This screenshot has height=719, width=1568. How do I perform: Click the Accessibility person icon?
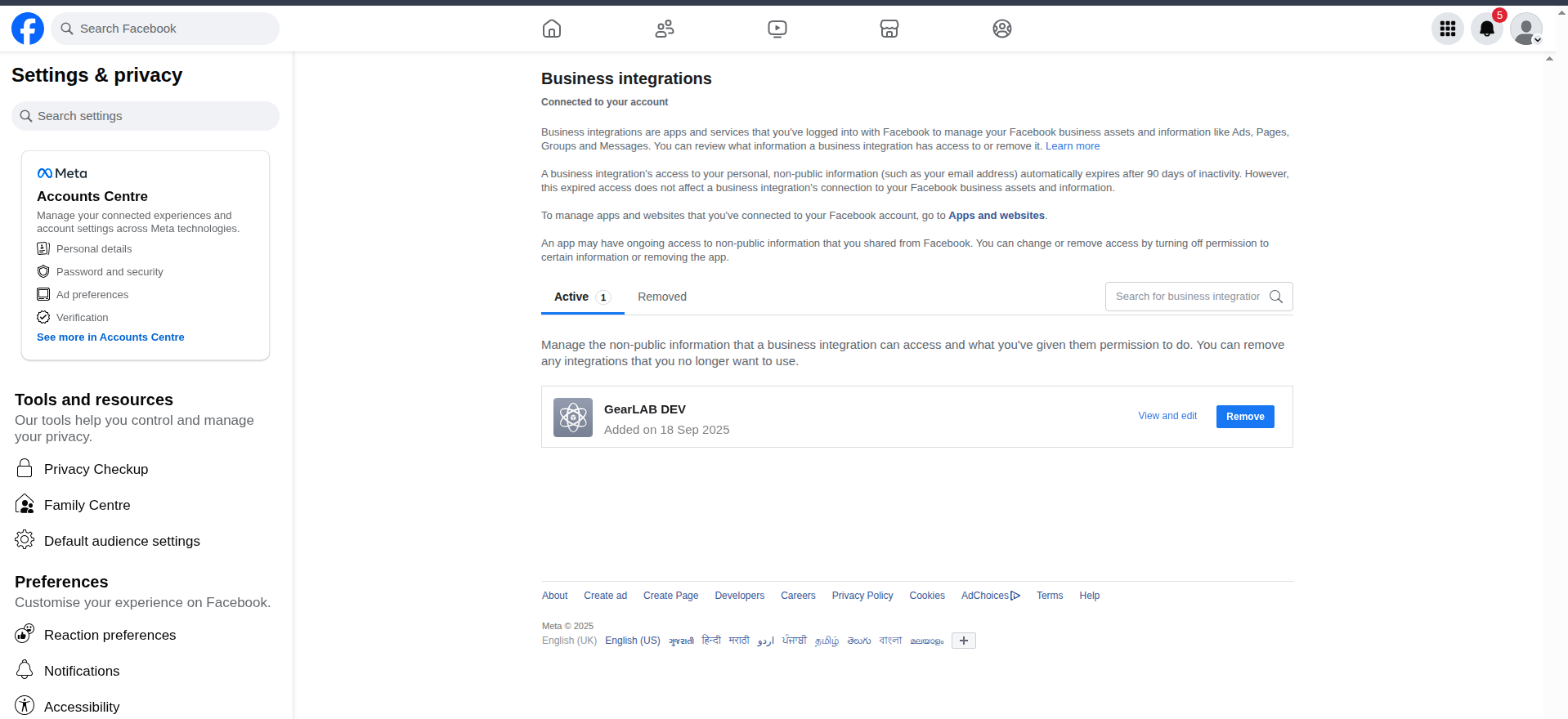tap(25, 705)
